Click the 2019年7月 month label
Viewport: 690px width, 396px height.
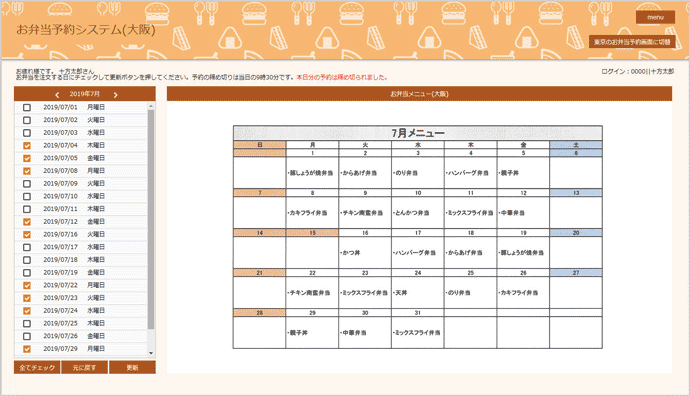click(x=84, y=94)
